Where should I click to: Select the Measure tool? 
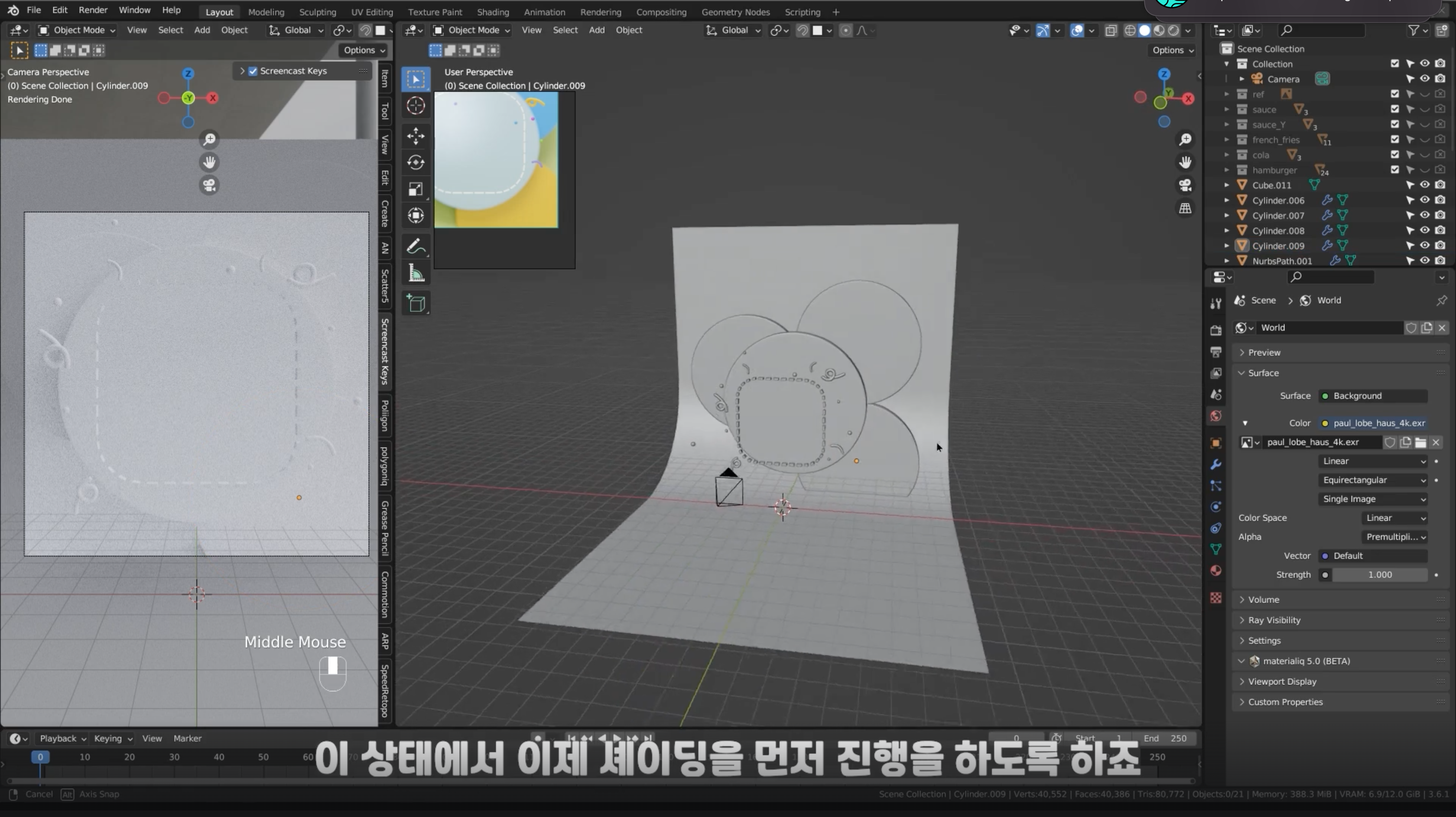pos(416,273)
